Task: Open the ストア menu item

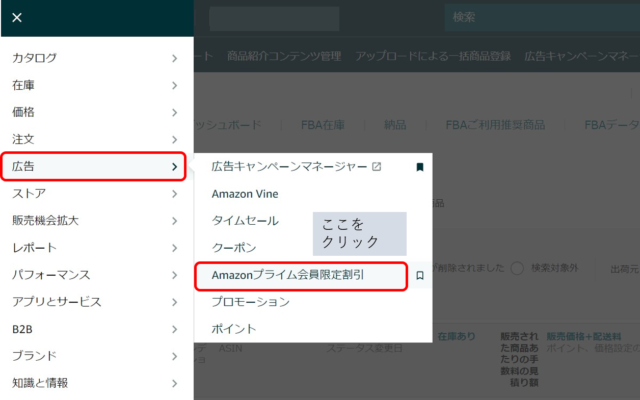Action: click(97, 193)
